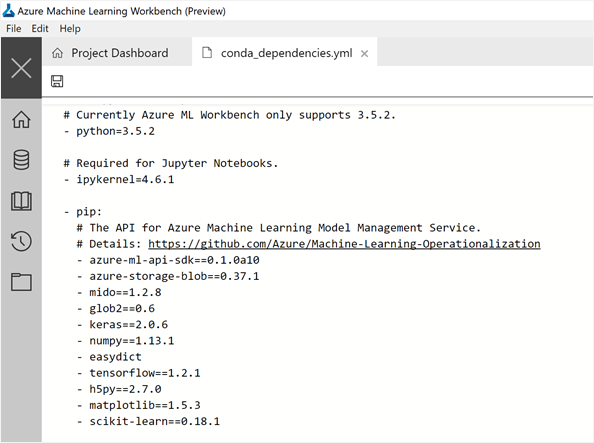594x443 pixels.
Task: Click the ipykernel=4.6.1 line
Action: [x=119, y=180]
